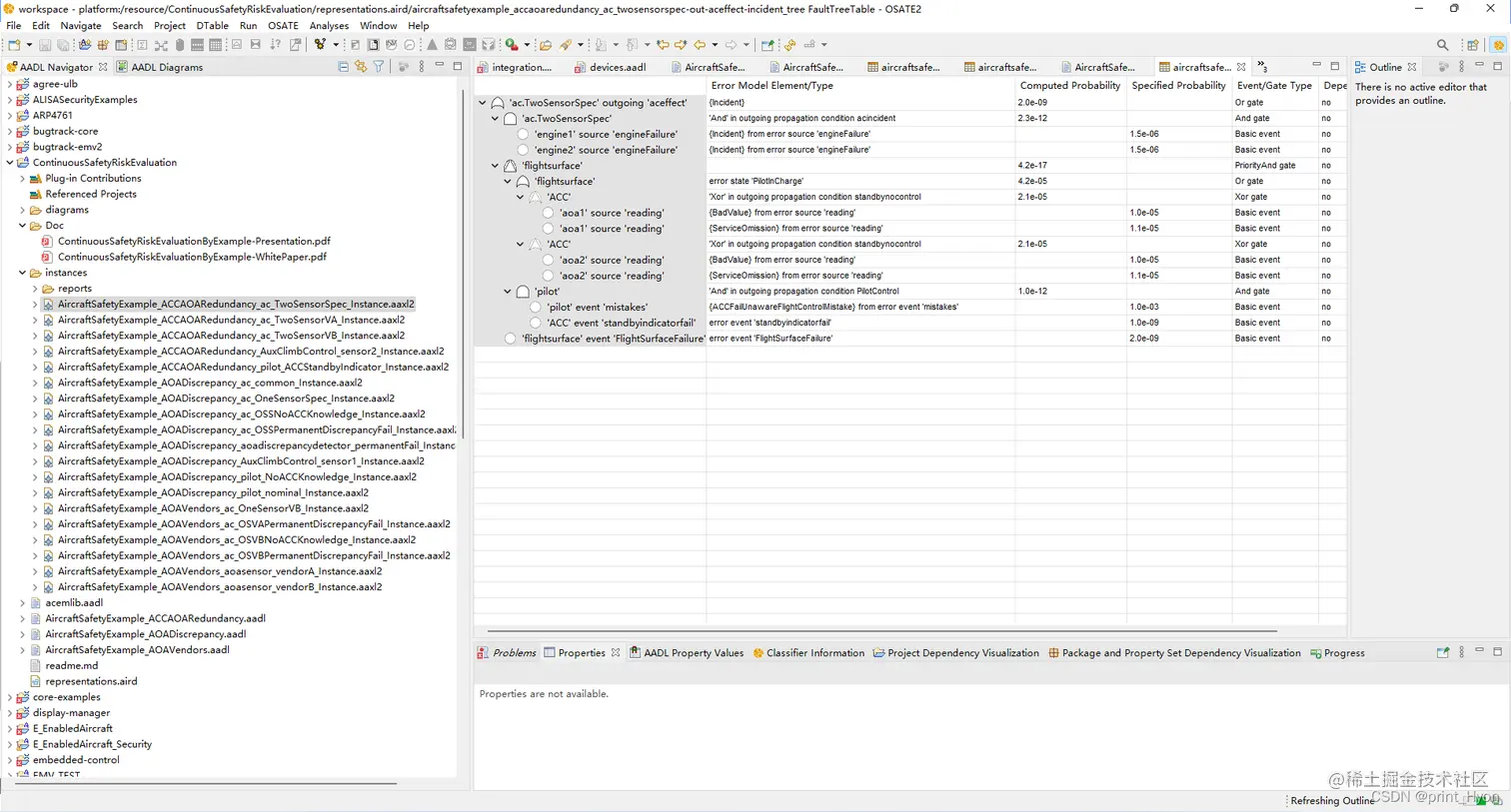Image resolution: width=1511 pixels, height=812 pixels.
Task: Collapse the 'pilot' And gate node
Action: [x=508, y=292]
